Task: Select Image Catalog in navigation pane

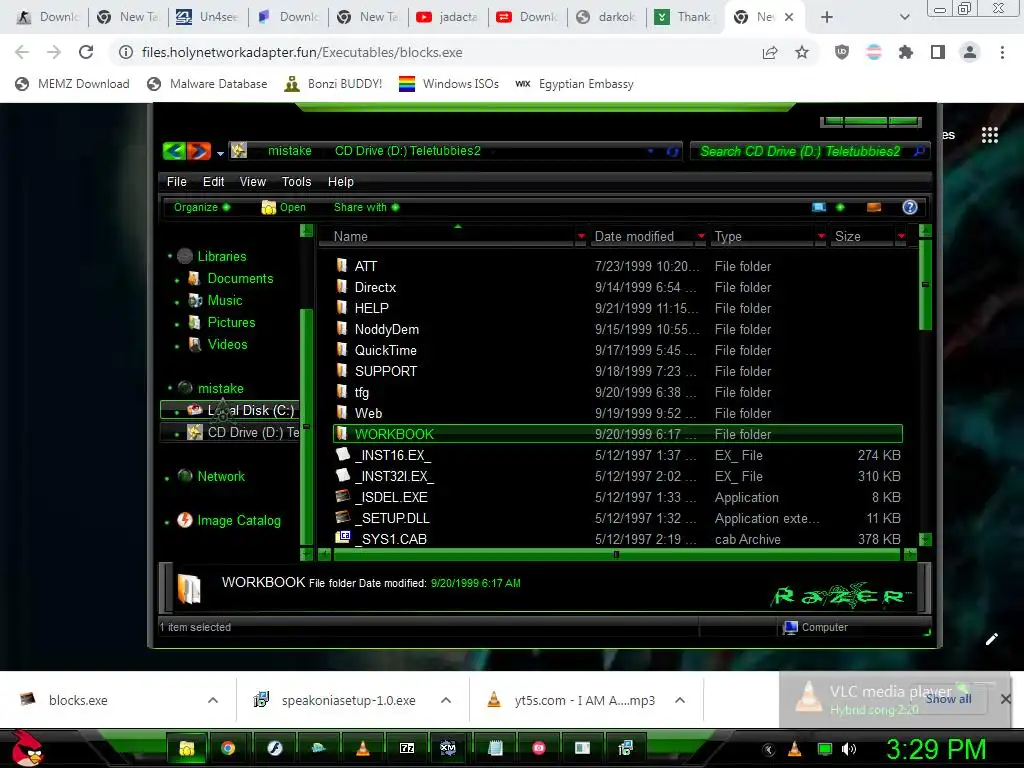Action: [239, 520]
